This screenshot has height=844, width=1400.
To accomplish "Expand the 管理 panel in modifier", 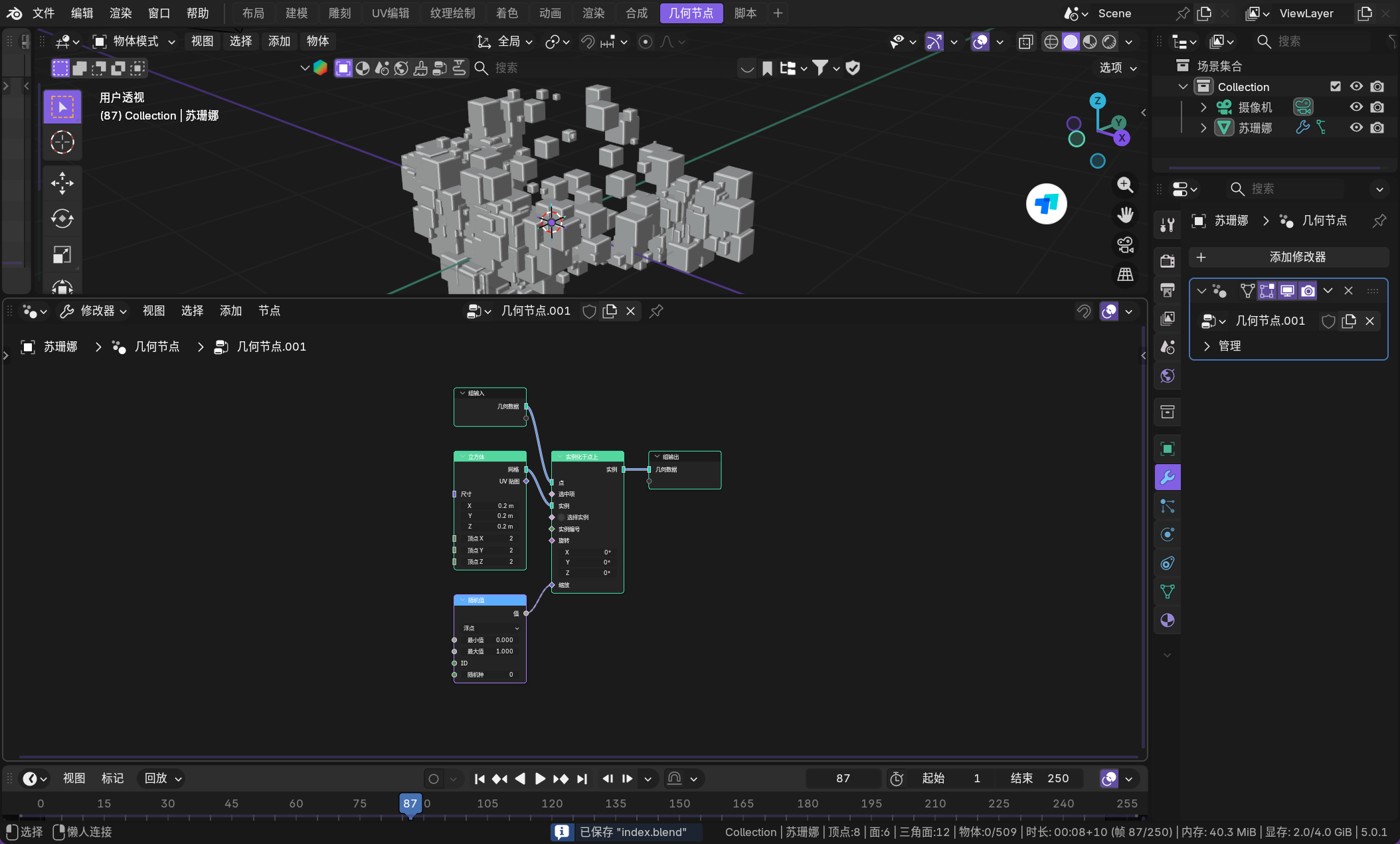I will (1207, 346).
